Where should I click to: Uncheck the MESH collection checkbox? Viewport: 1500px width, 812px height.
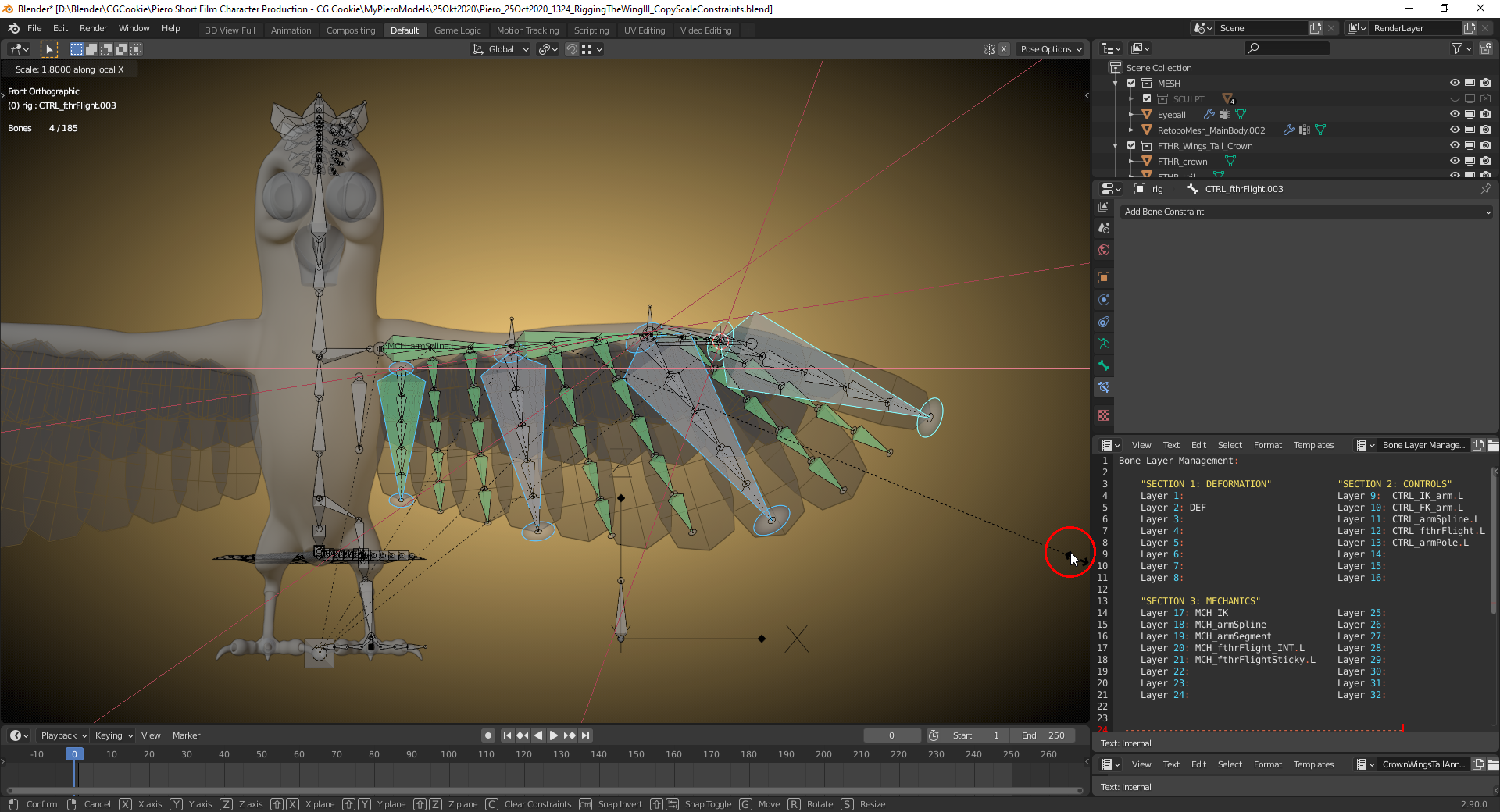(x=1131, y=83)
